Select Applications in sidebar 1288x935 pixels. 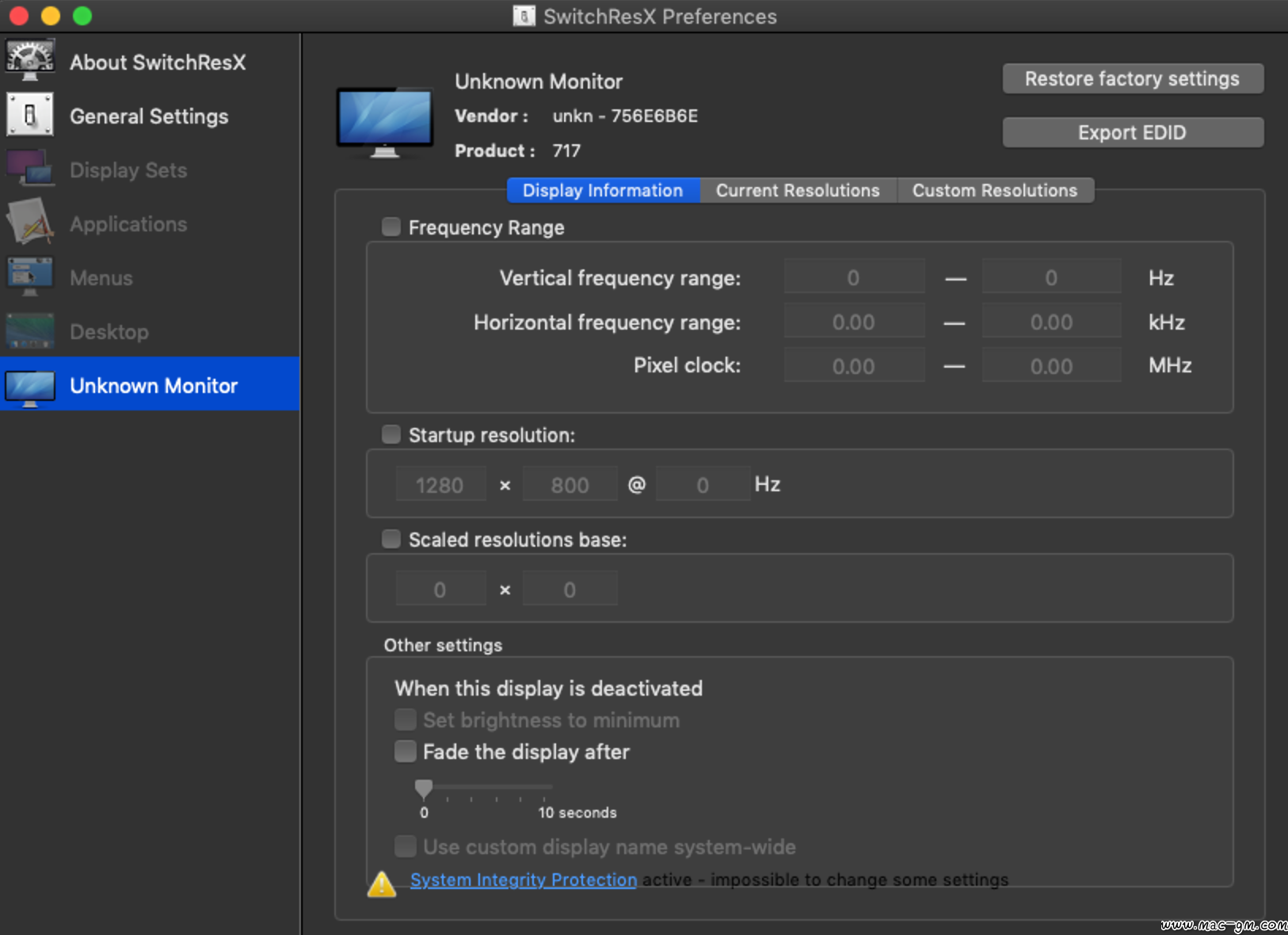(150, 223)
